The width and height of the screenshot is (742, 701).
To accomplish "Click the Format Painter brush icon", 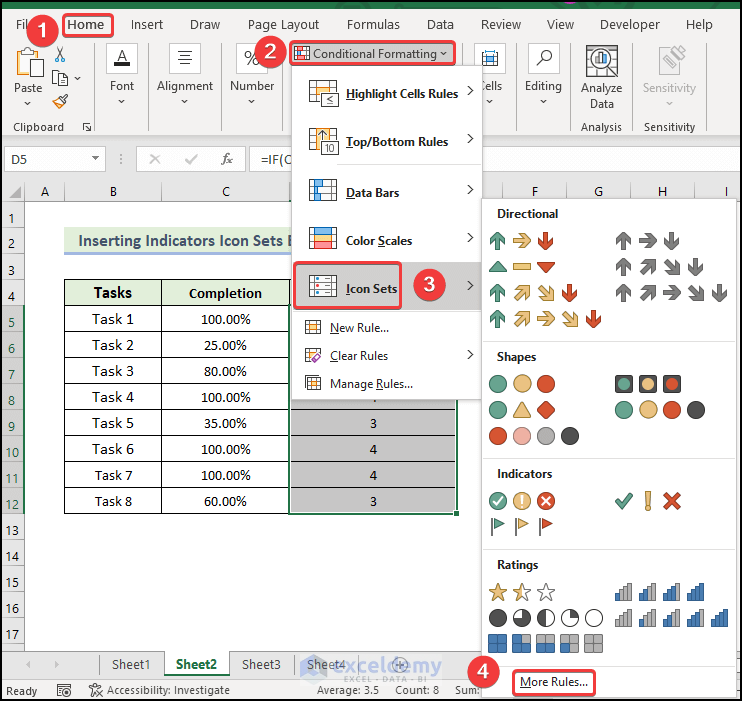I will pyautogui.click(x=60, y=100).
